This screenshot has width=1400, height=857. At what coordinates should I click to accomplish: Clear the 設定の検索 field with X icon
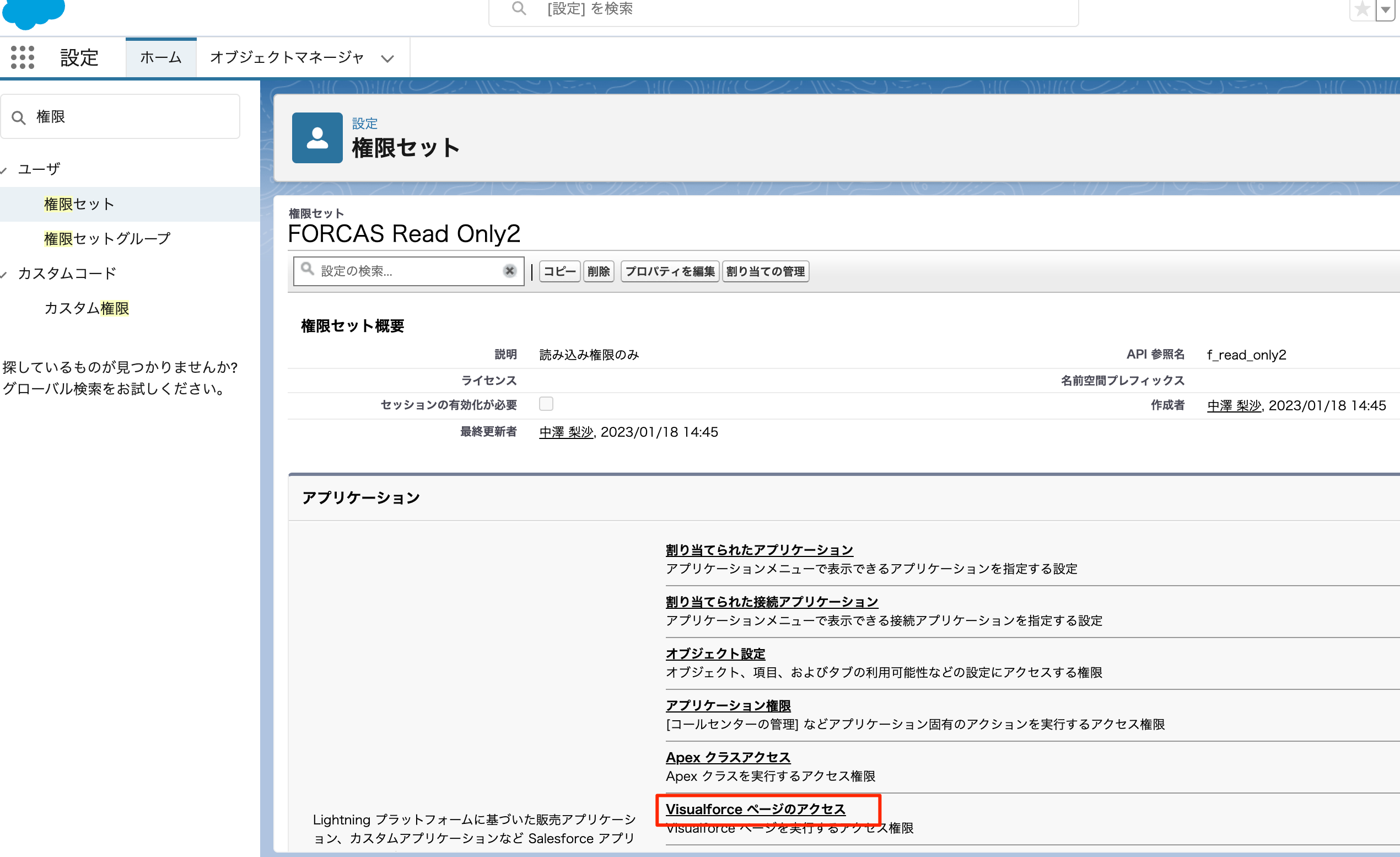tap(510, 271)
